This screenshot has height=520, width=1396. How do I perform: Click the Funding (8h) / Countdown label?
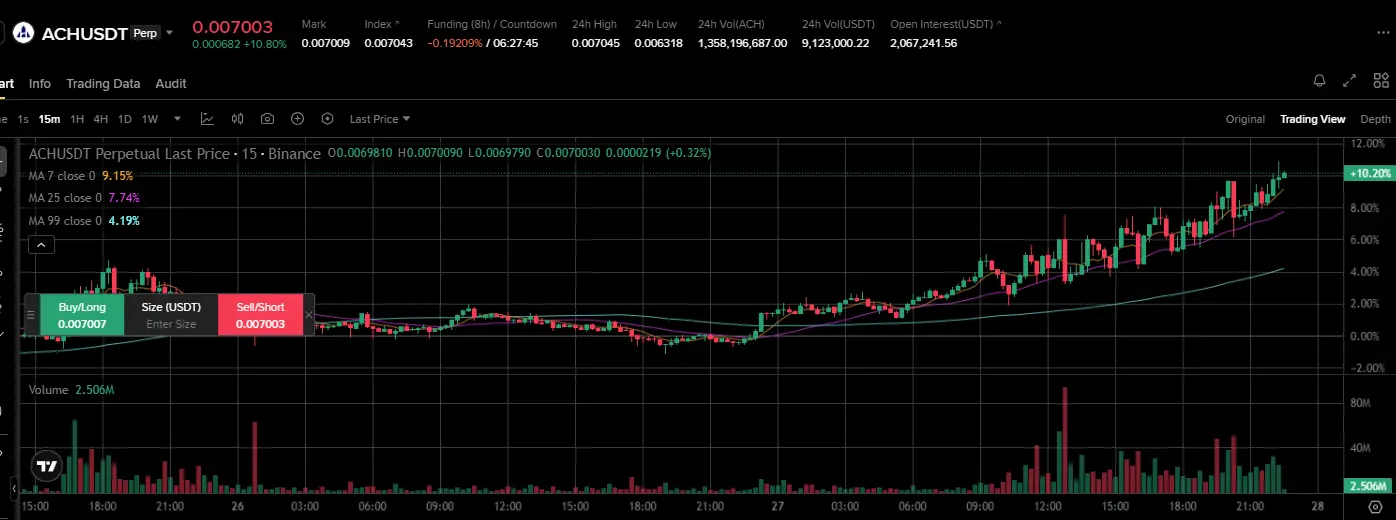pos(492,23)
